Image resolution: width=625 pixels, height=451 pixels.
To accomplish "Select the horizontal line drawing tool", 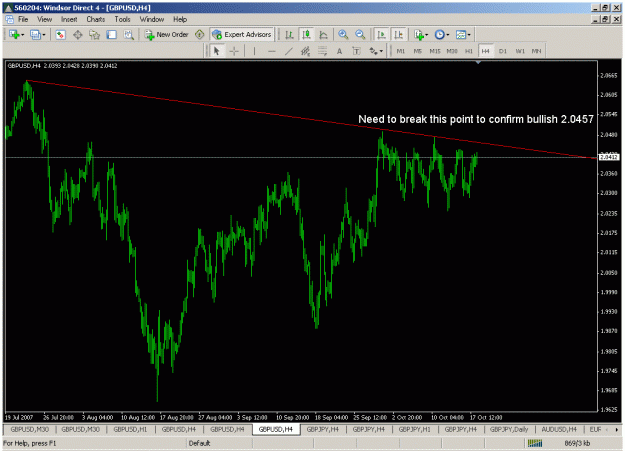I will point(271,51).
